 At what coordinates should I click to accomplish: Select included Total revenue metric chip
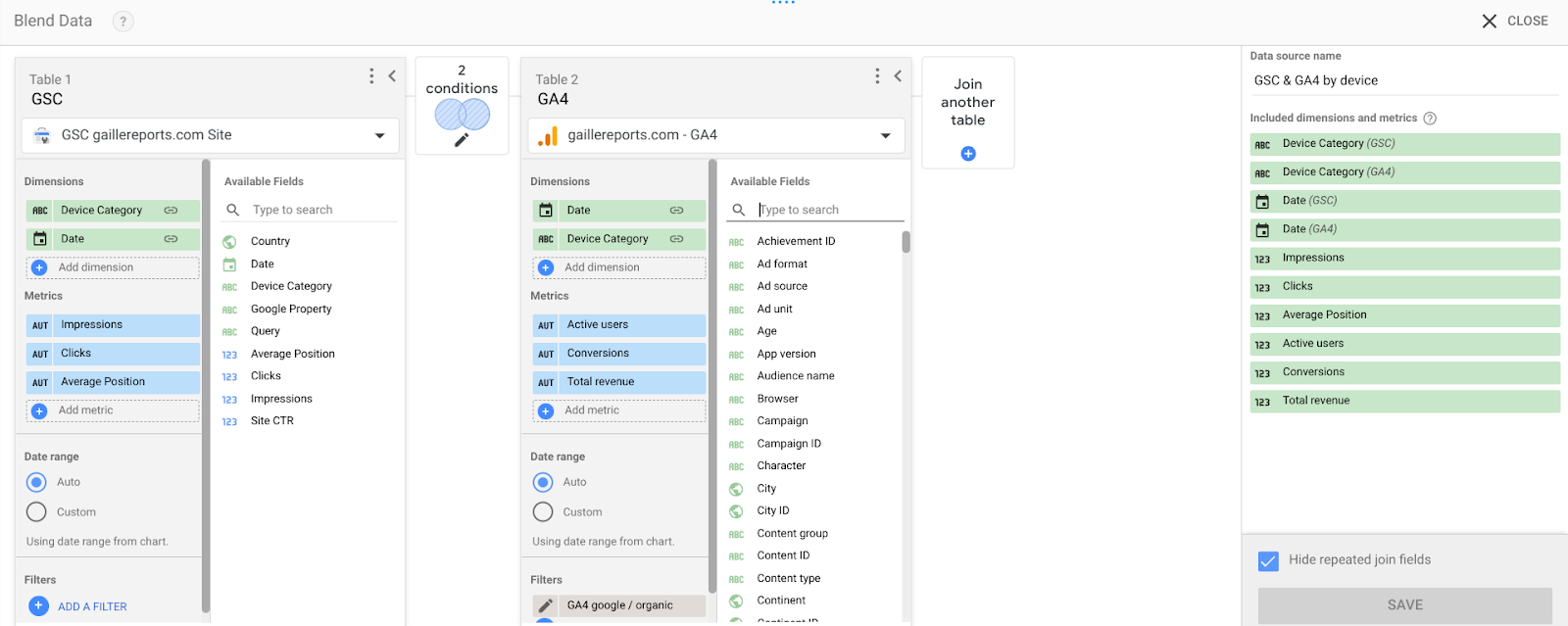(x=1405, y=401)
